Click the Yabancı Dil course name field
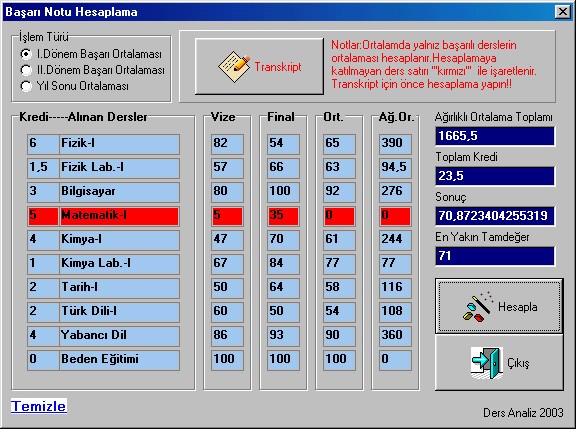The width and height of the screenshot is (576, 429). coord(119,336)
